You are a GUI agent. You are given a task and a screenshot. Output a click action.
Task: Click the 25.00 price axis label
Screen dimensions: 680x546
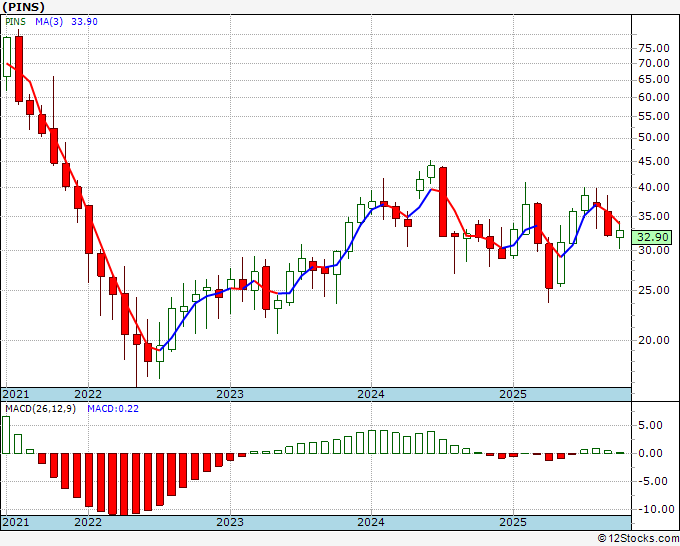coord(654,290)
